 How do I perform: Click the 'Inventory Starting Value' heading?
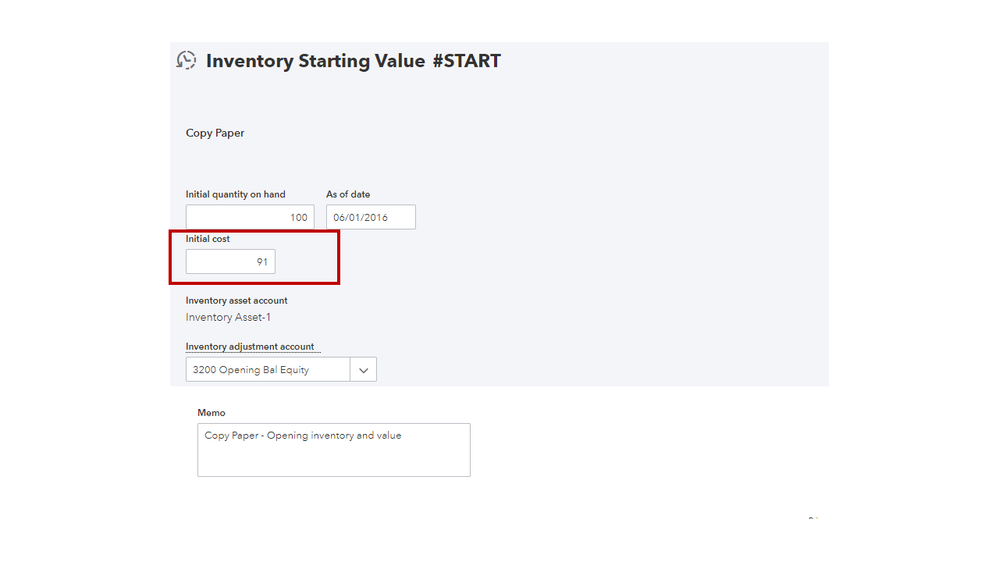tap(315, 61)
